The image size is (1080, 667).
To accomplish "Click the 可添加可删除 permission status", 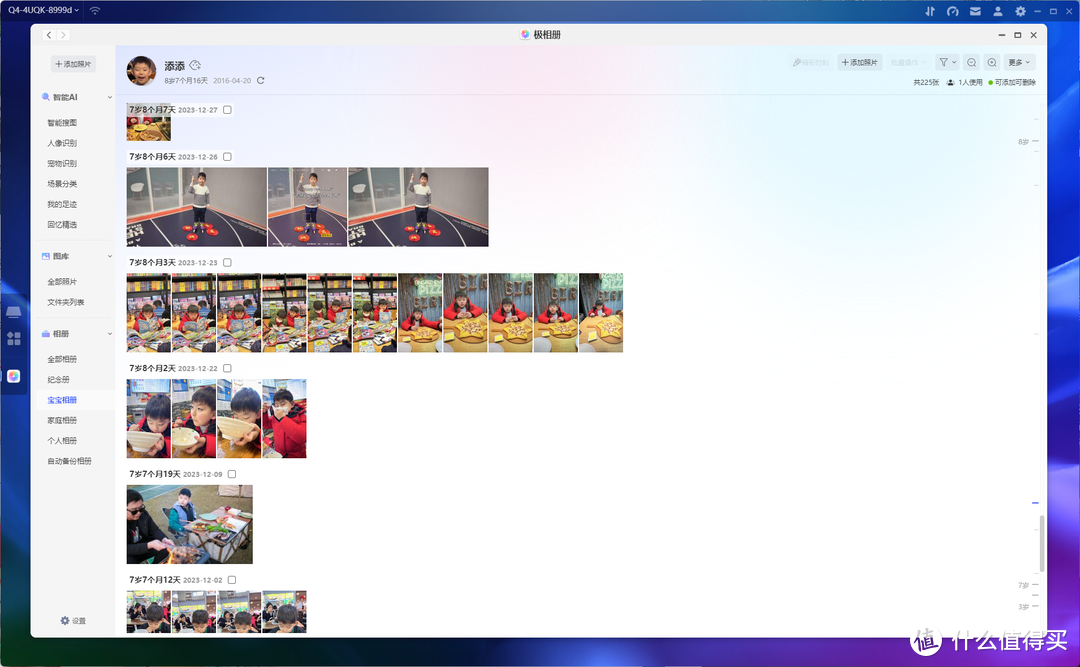I will pos(1012,83).
